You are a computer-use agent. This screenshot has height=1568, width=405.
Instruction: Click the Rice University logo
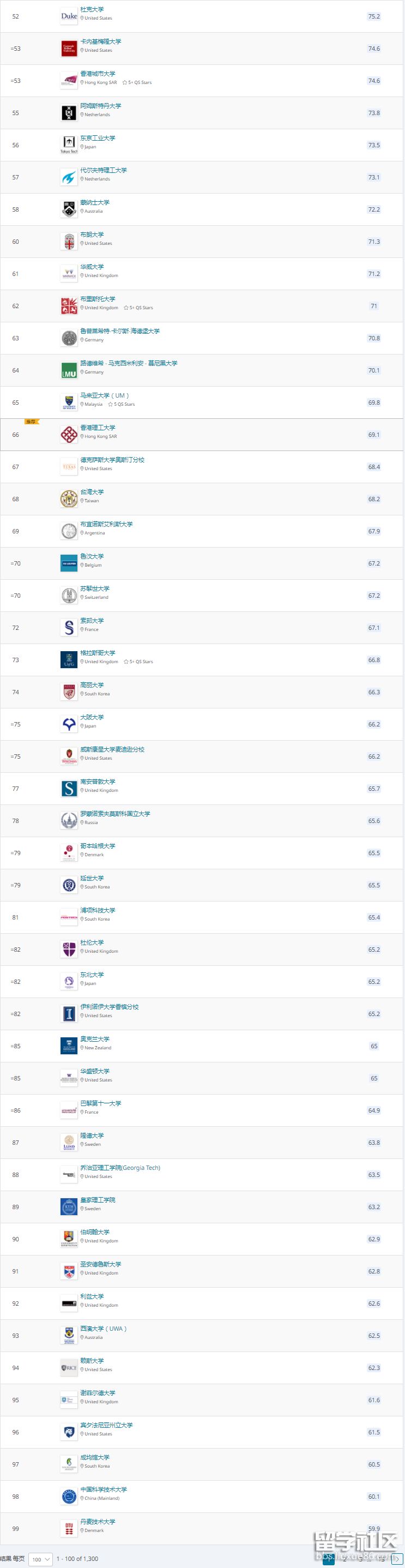coord(69,1368)
